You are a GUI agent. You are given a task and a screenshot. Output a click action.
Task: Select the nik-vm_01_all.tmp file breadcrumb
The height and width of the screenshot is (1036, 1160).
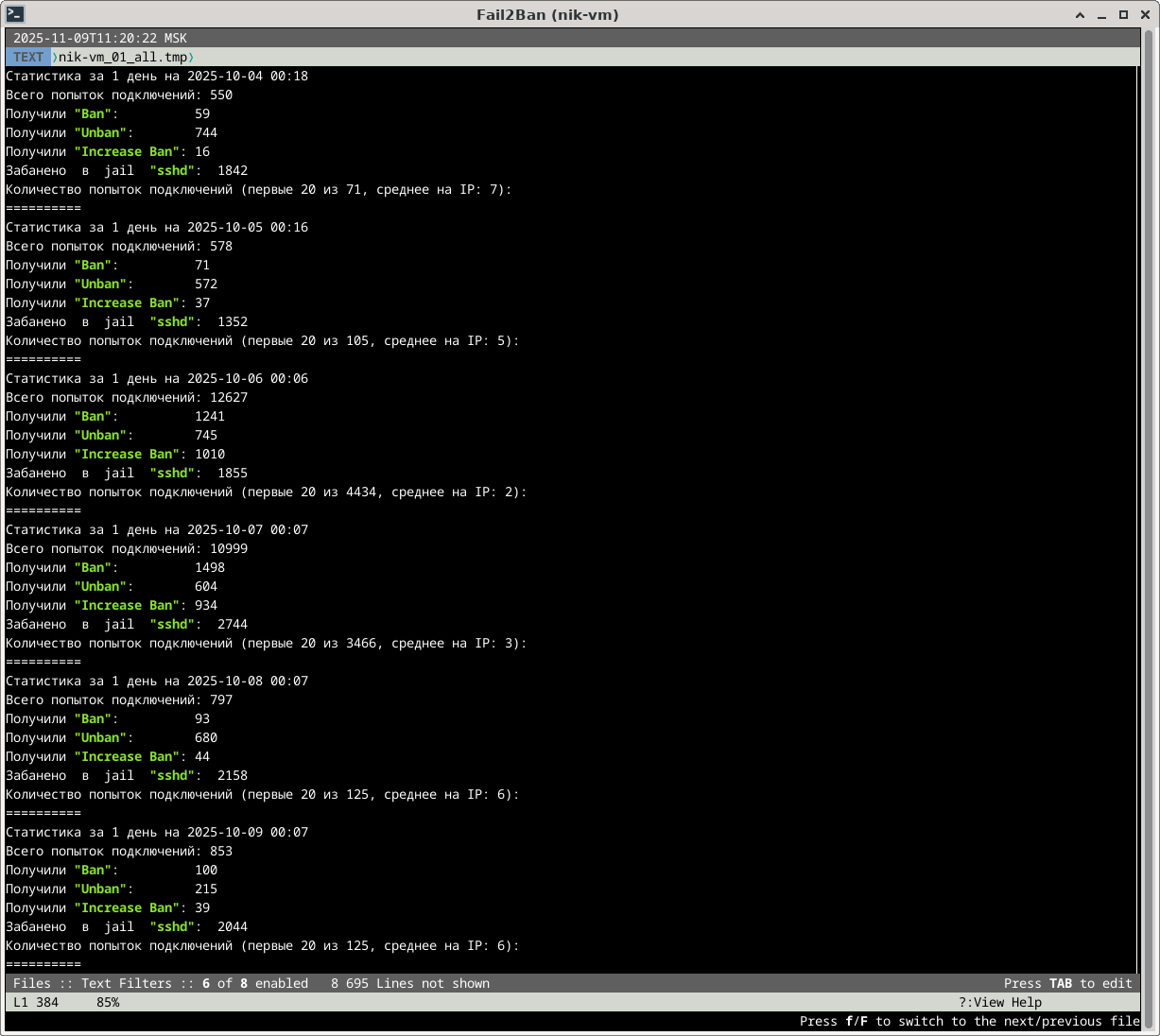tap(123, 57)
